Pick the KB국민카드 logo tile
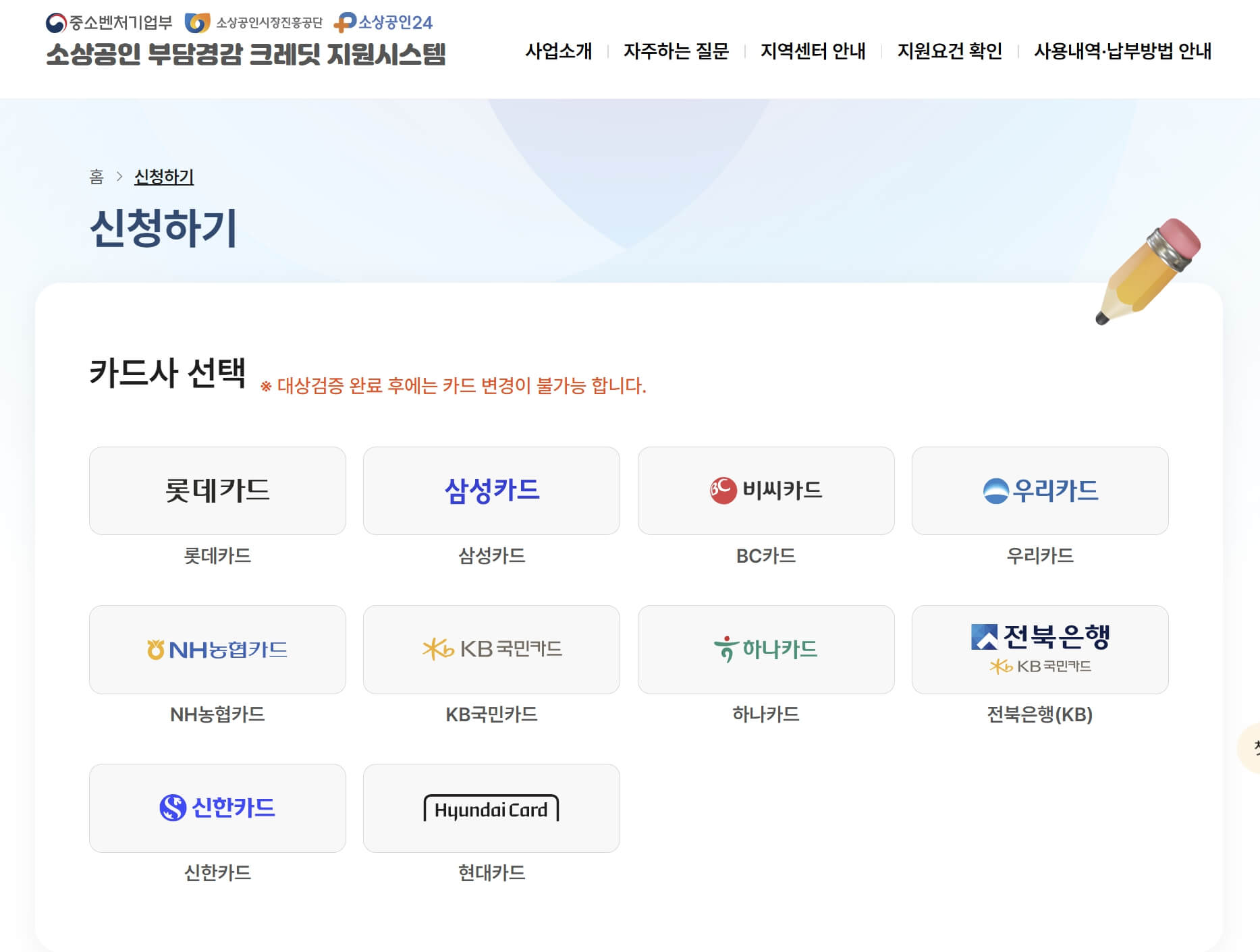Image resolution: width=1260 pixels, height=952 pixels. click(491, 649)
